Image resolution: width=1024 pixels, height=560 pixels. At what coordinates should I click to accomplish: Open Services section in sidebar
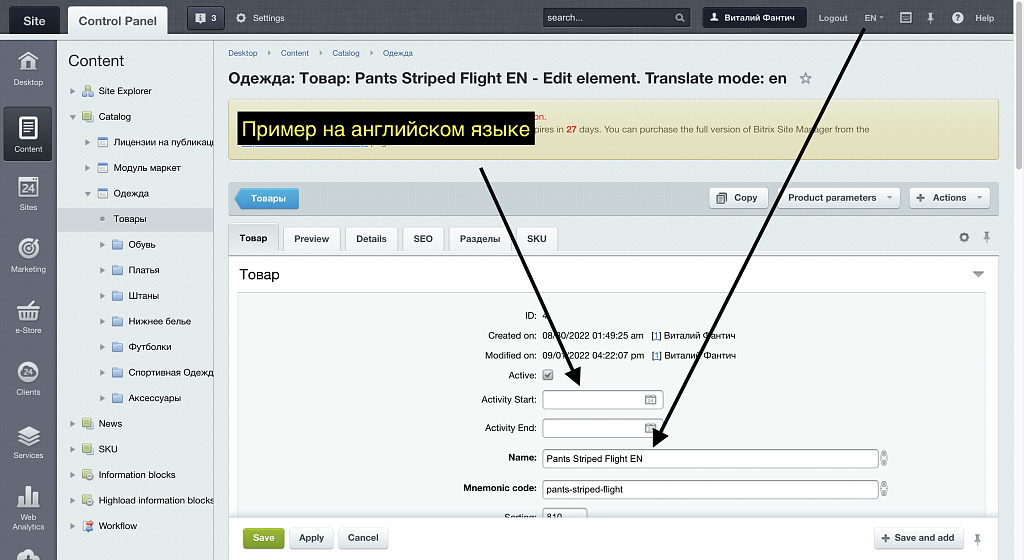pos(28,442)
